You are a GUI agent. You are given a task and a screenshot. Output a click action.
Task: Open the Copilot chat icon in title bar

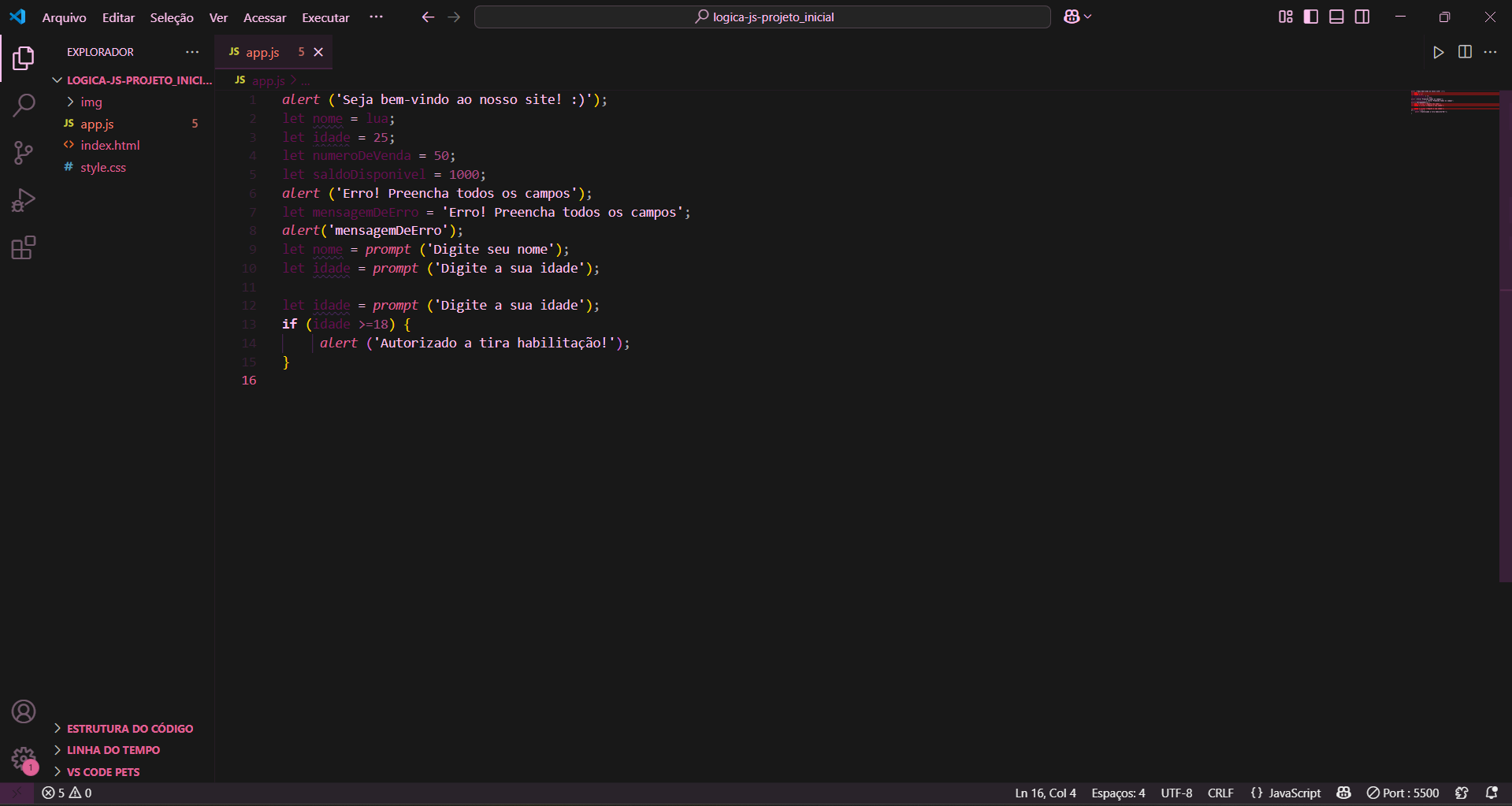tap(1072, 17)
